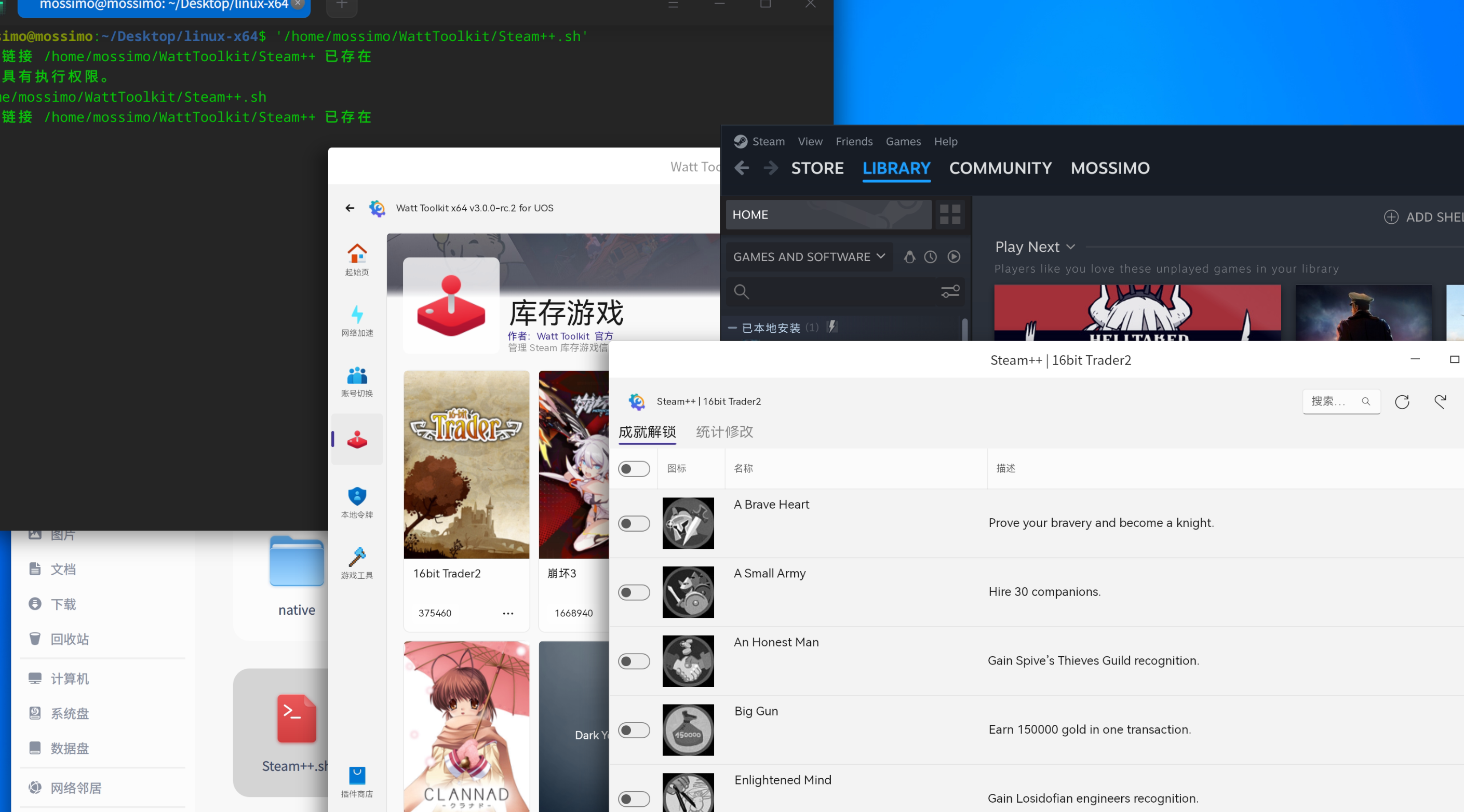Click the refresh icon in Steam++ window
Image resolution: width=1464 pixels, height=812 pixels.
click(1402, 401)
